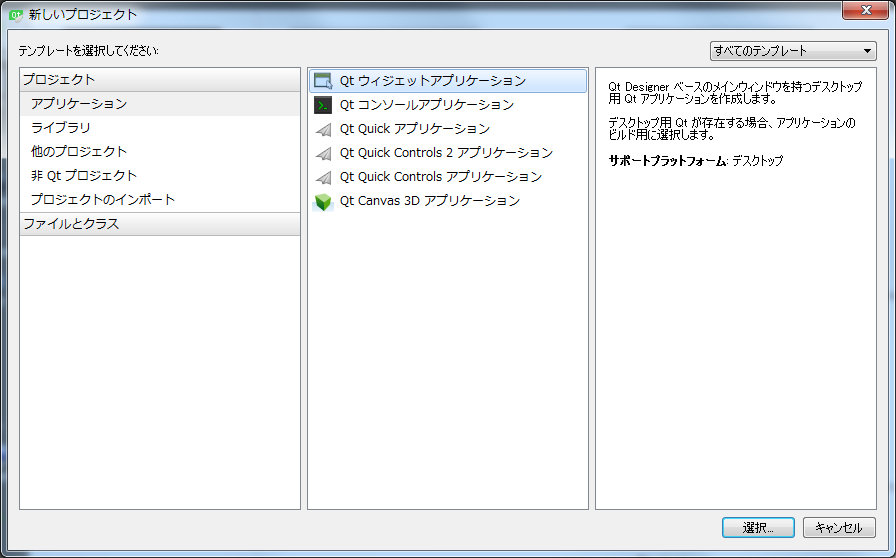Click the Qt logo in the title bar

click(x=15, y=15)
